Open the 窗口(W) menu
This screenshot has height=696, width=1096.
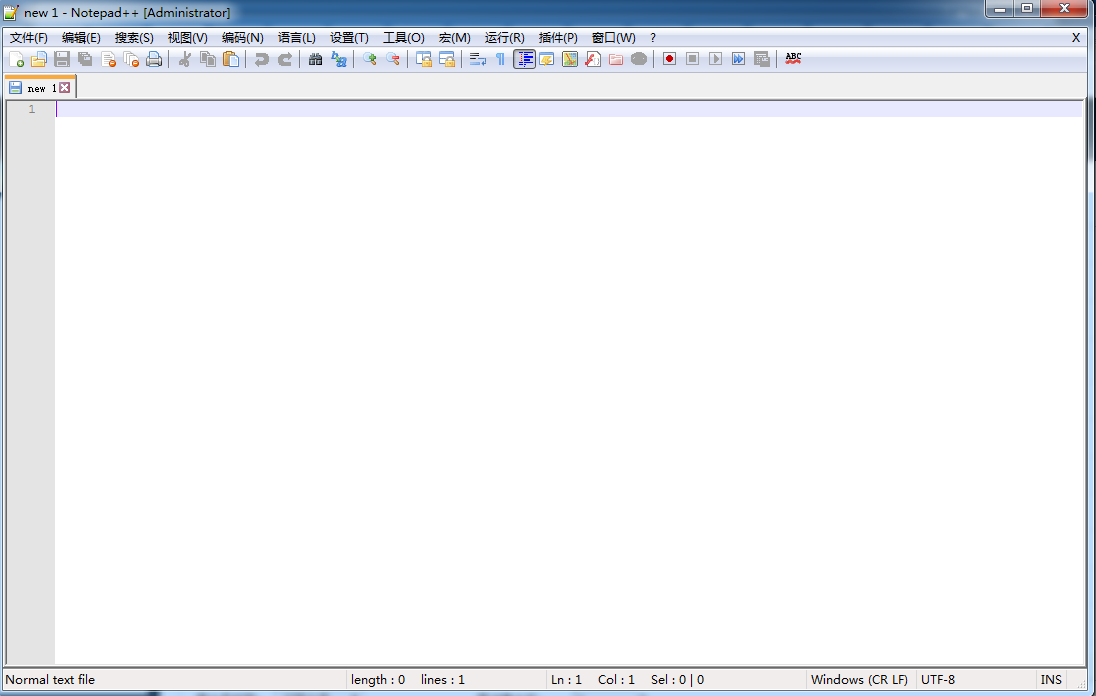(614, 38)
